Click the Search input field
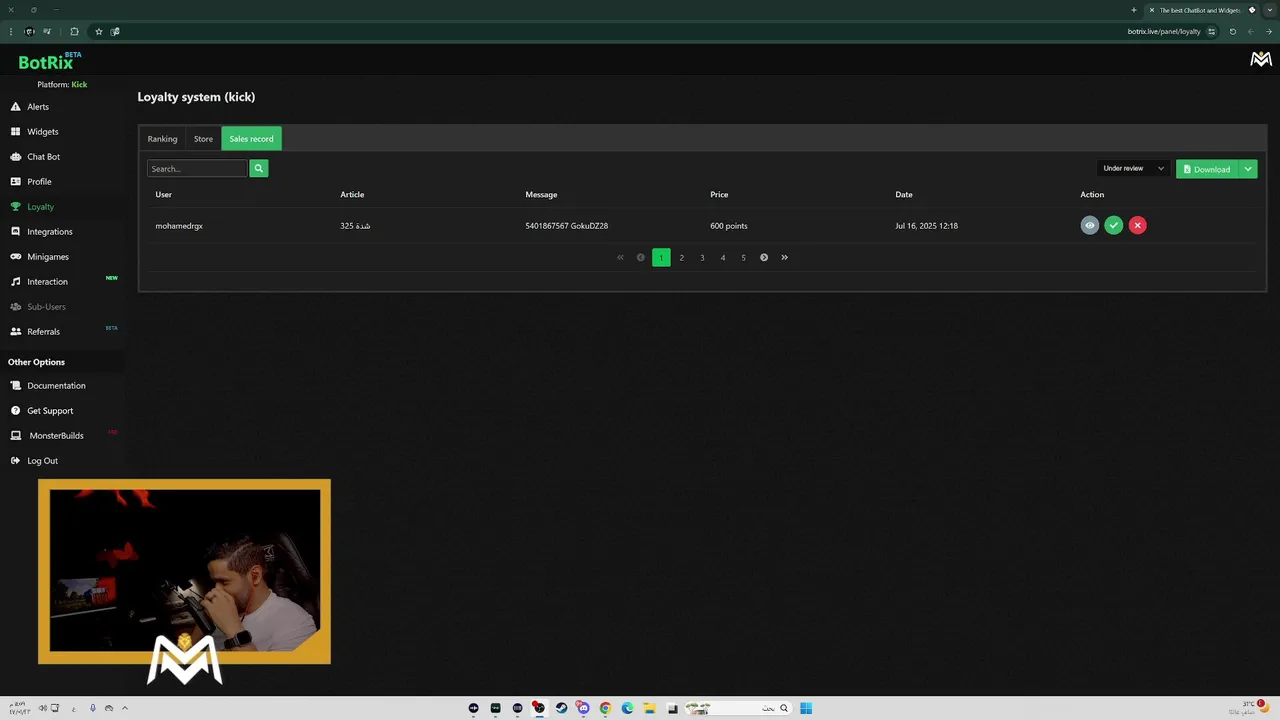 click(x=197, y=169)
